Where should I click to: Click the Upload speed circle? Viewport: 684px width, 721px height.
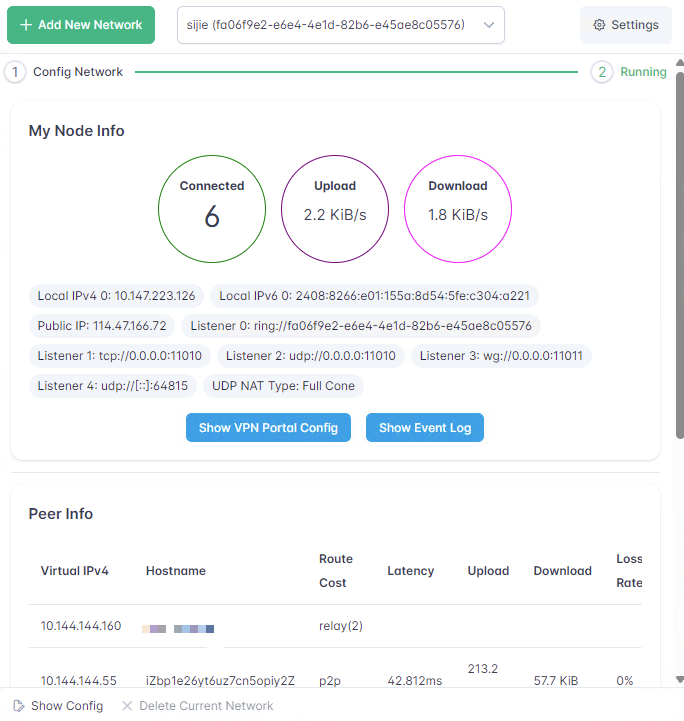(x=335, y=209)
